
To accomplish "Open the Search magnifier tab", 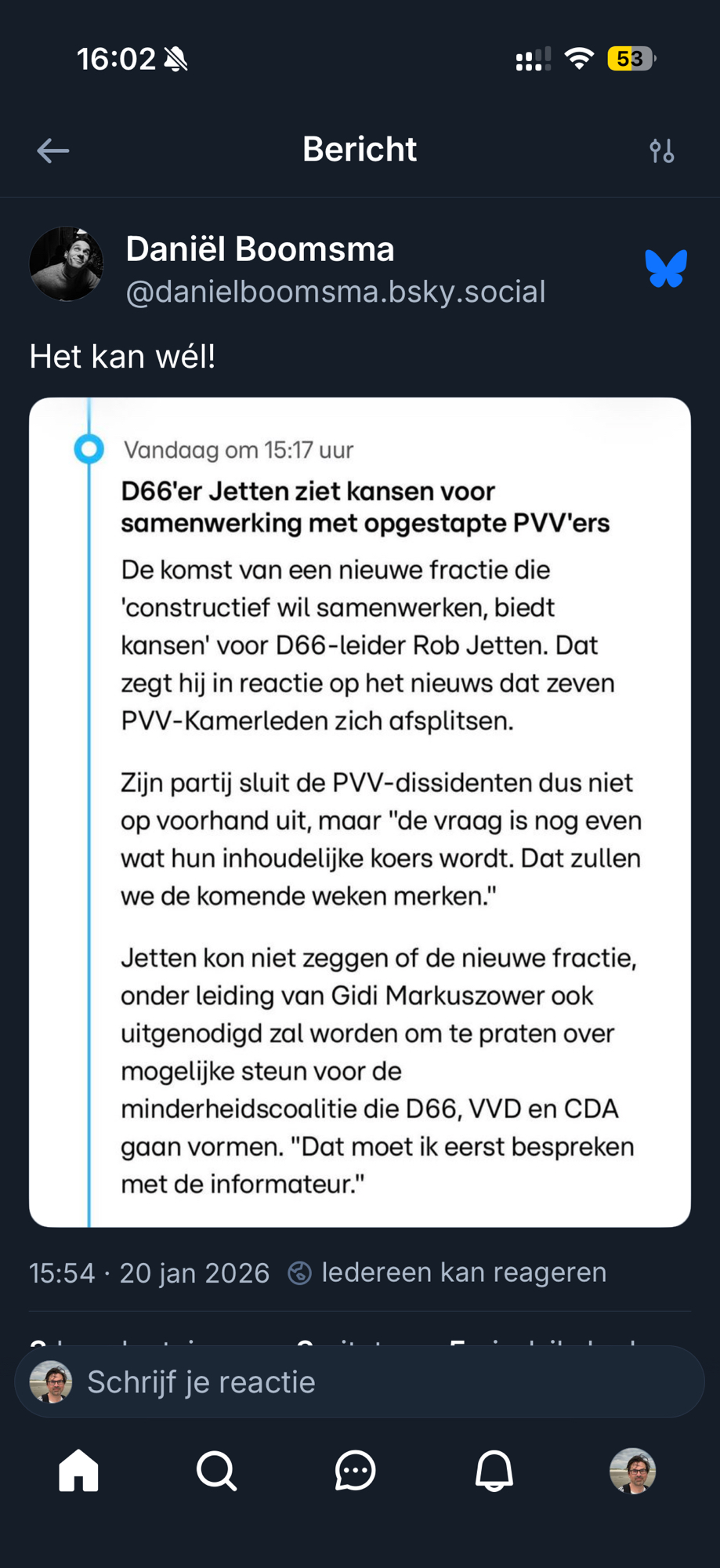I will pyautogui.click(x=216, y=1471).
